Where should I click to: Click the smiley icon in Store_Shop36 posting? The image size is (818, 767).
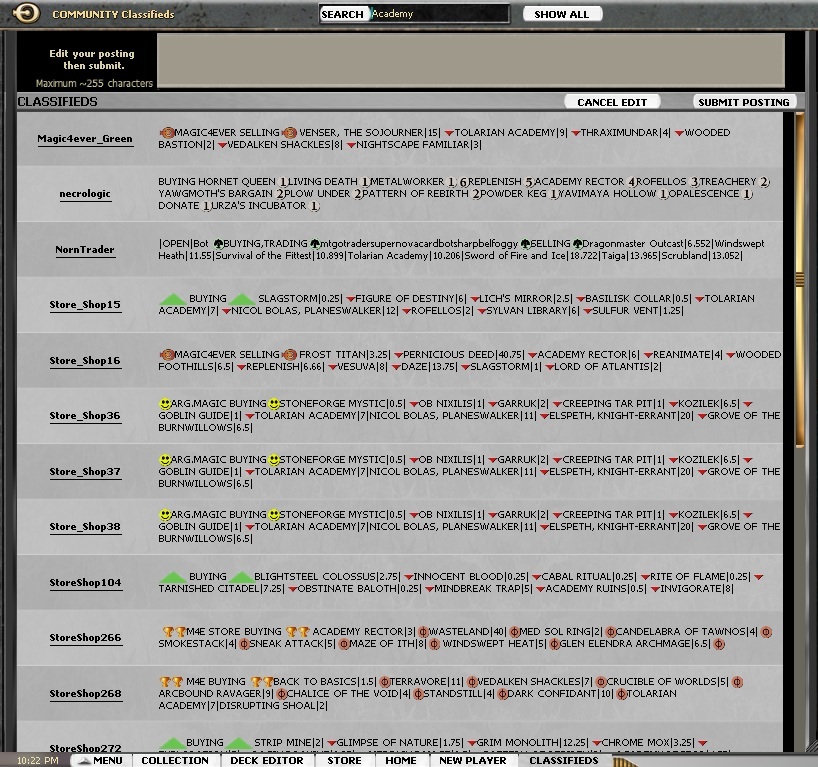point(165,404)
